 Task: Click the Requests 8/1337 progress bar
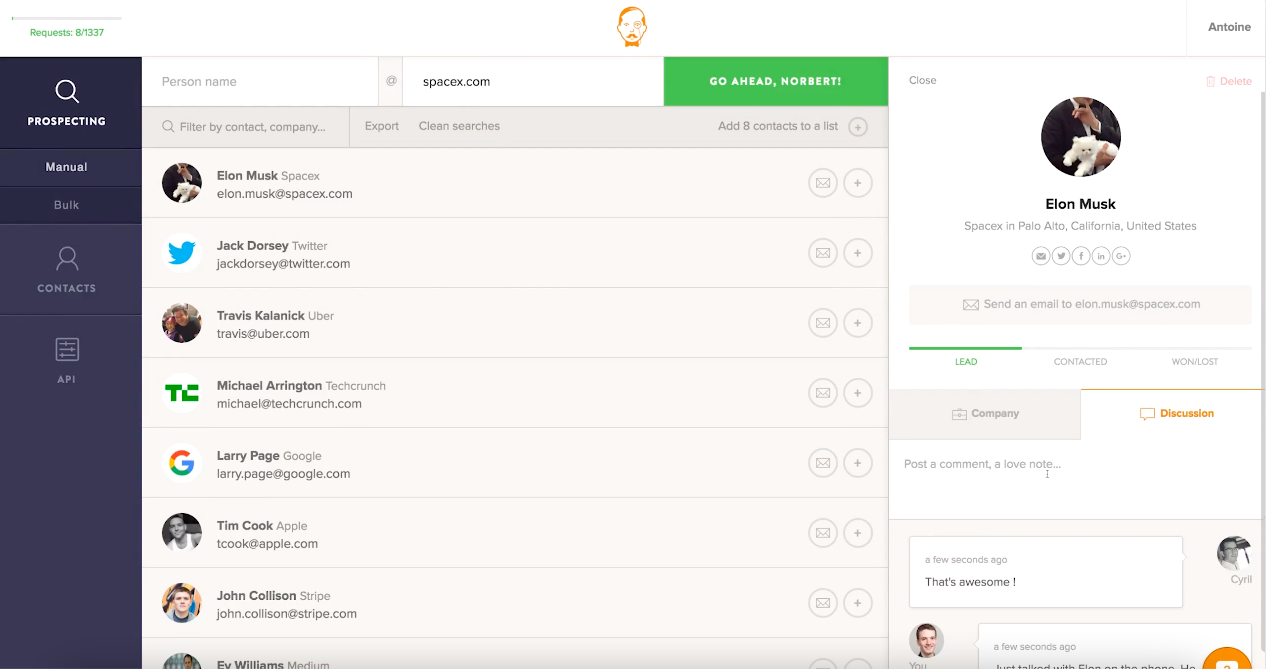[x=67, y=18]
